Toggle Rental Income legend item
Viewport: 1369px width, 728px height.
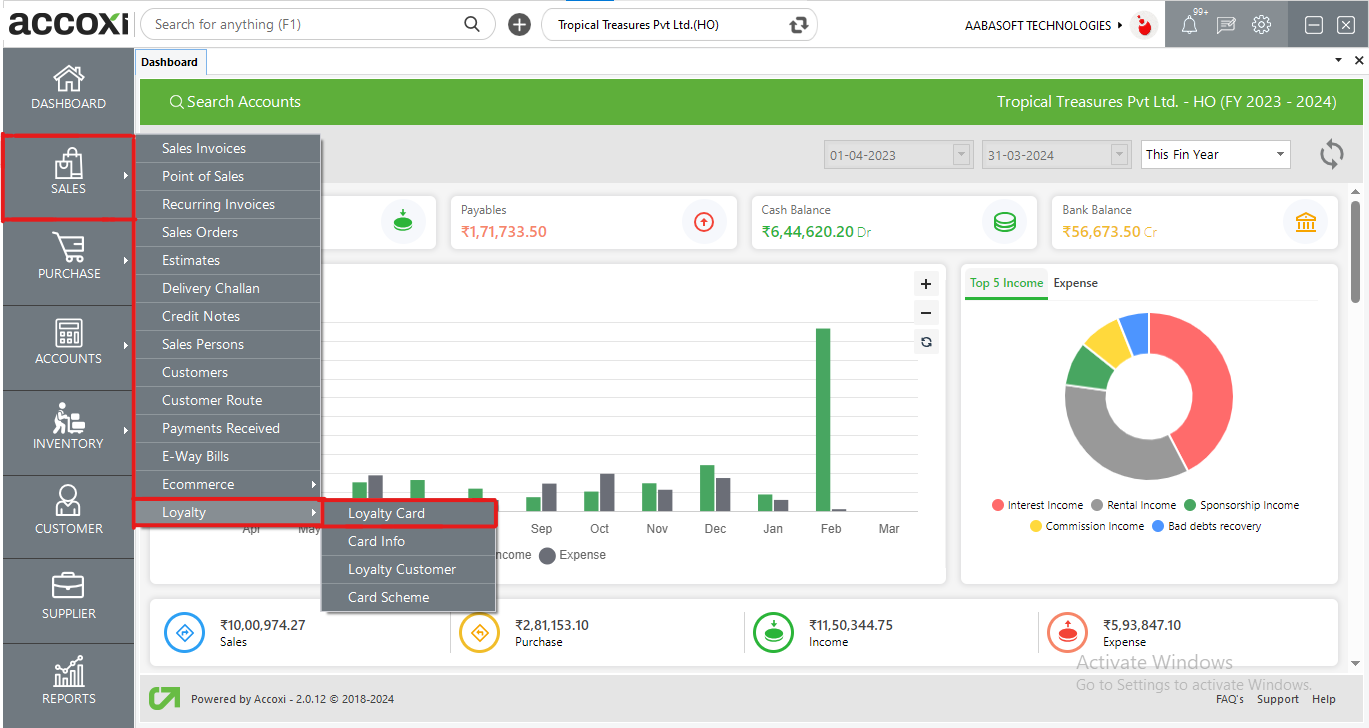[x=1133, y=506]
